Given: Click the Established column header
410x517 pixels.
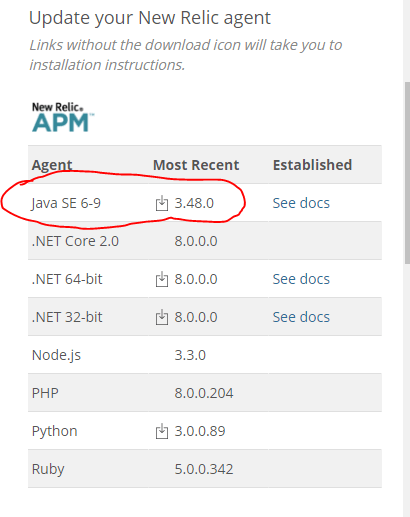Looking at the screenshot, I should (312, 165).
